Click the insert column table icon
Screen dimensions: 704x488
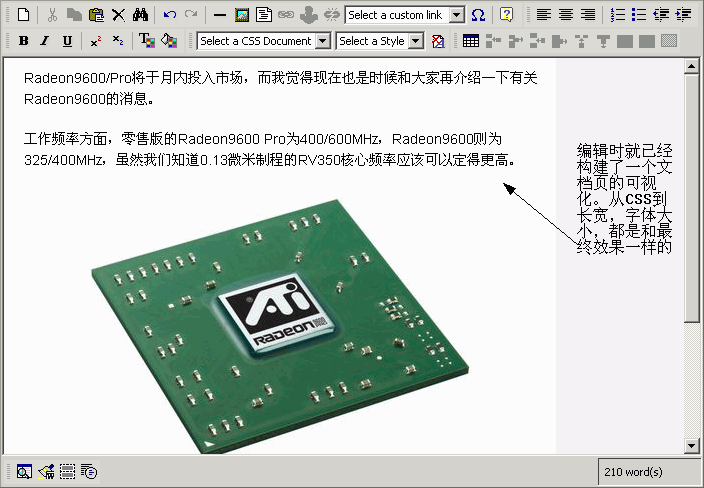click(515, 41)
